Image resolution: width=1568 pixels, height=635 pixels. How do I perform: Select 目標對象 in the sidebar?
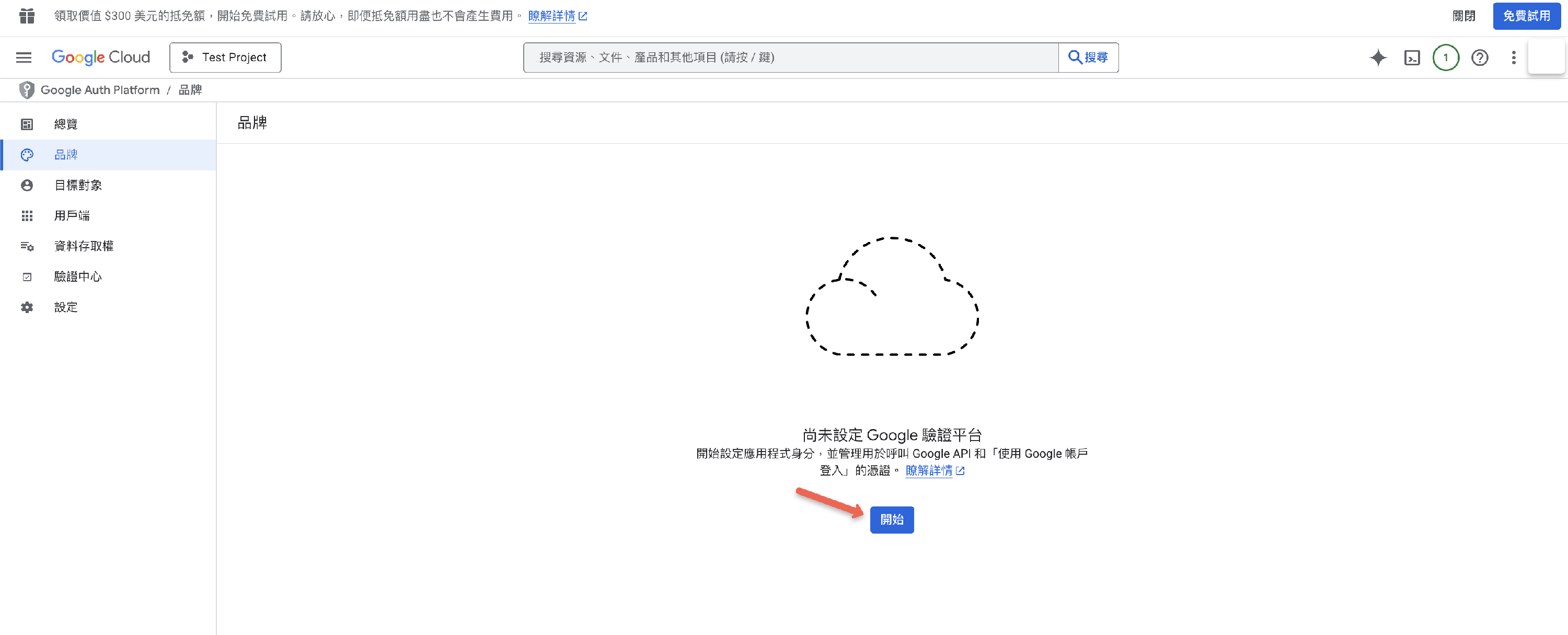point(78,185)
